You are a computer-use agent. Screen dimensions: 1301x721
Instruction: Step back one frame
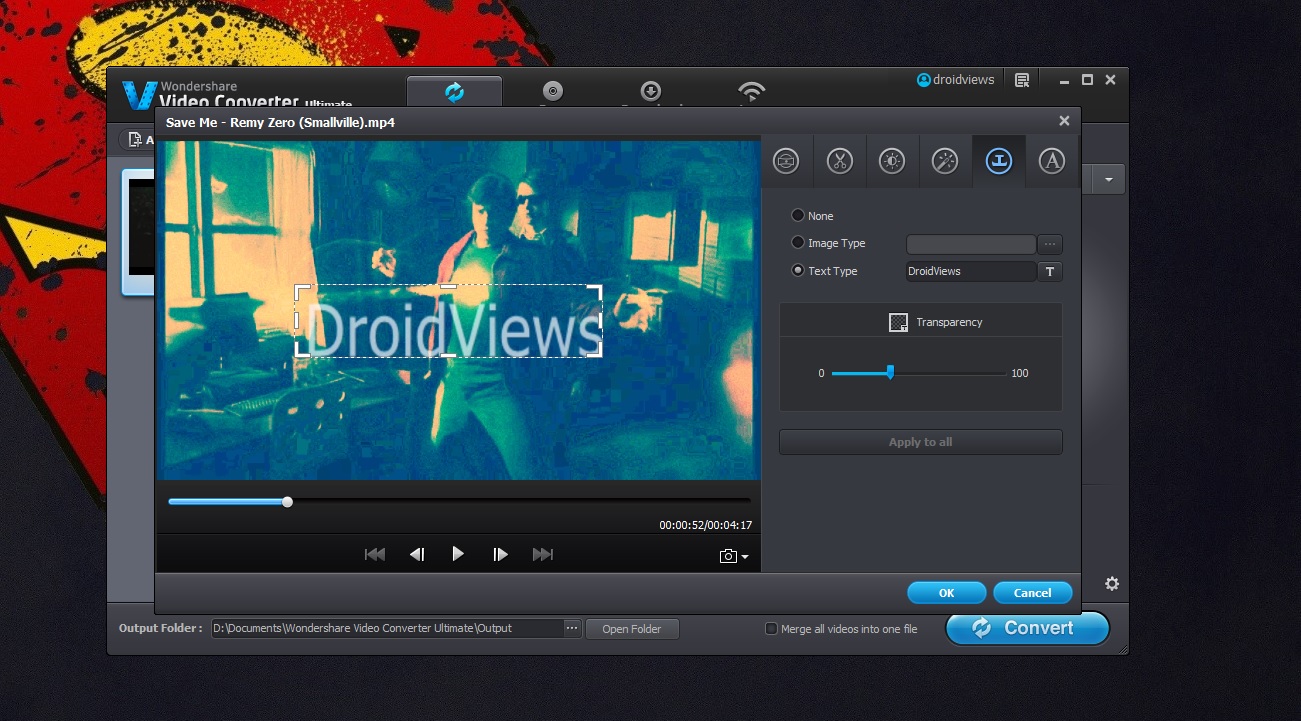(417, 554)
